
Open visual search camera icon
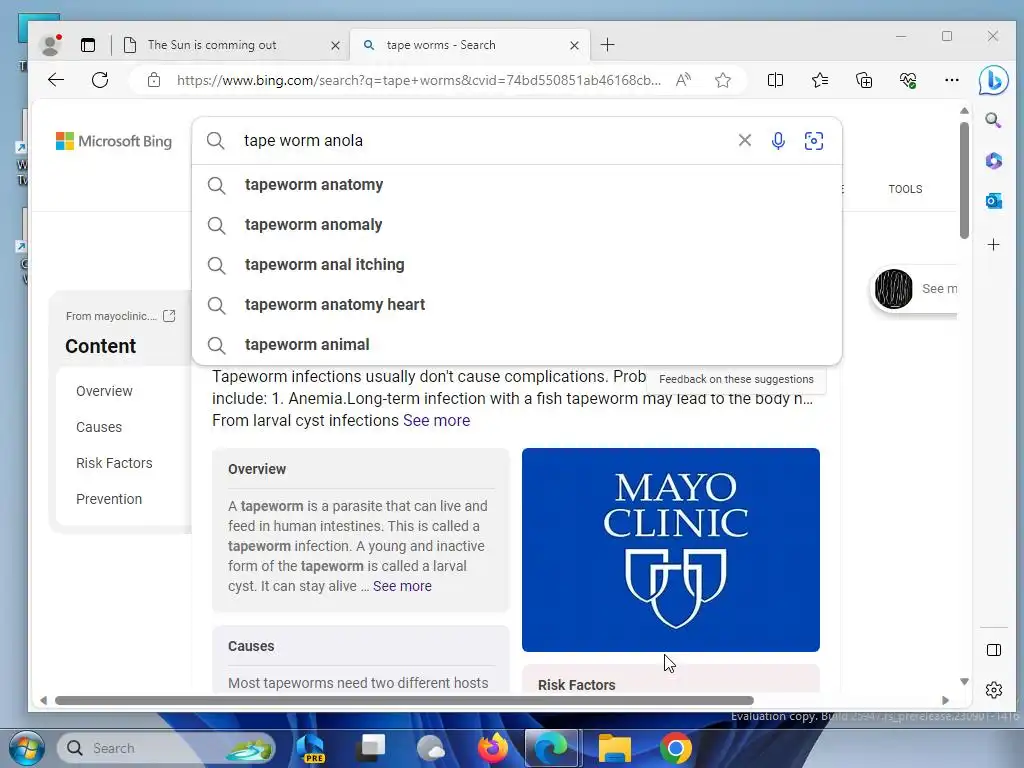pyautogui.click(x=813, y=140)
